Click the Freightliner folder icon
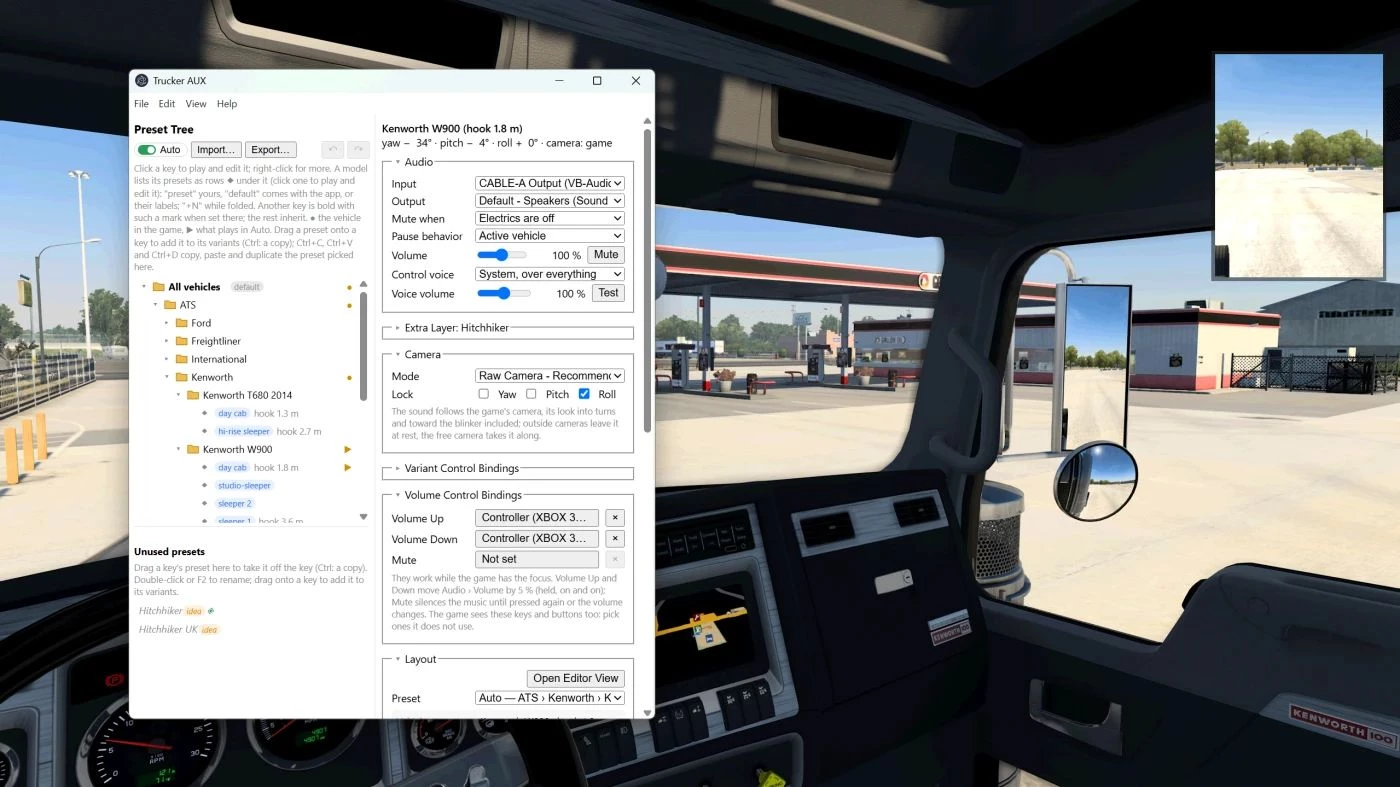This screenshot has height=787, width=1400. [182, 341]
